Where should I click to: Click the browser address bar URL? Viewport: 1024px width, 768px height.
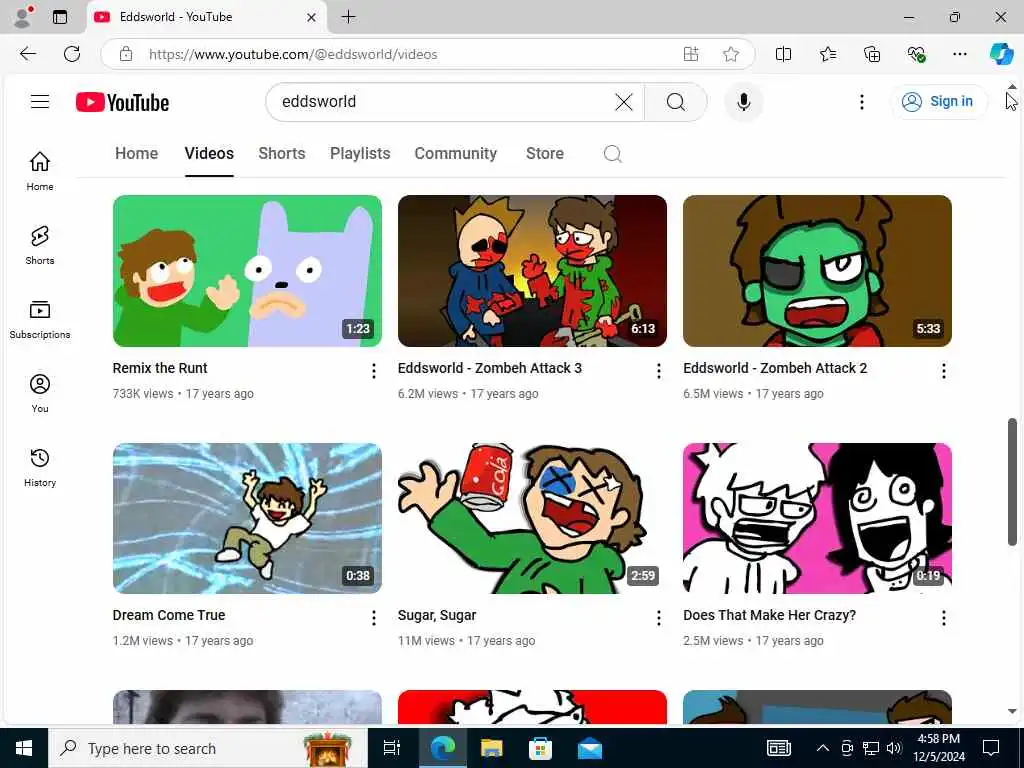coord(293,54)
